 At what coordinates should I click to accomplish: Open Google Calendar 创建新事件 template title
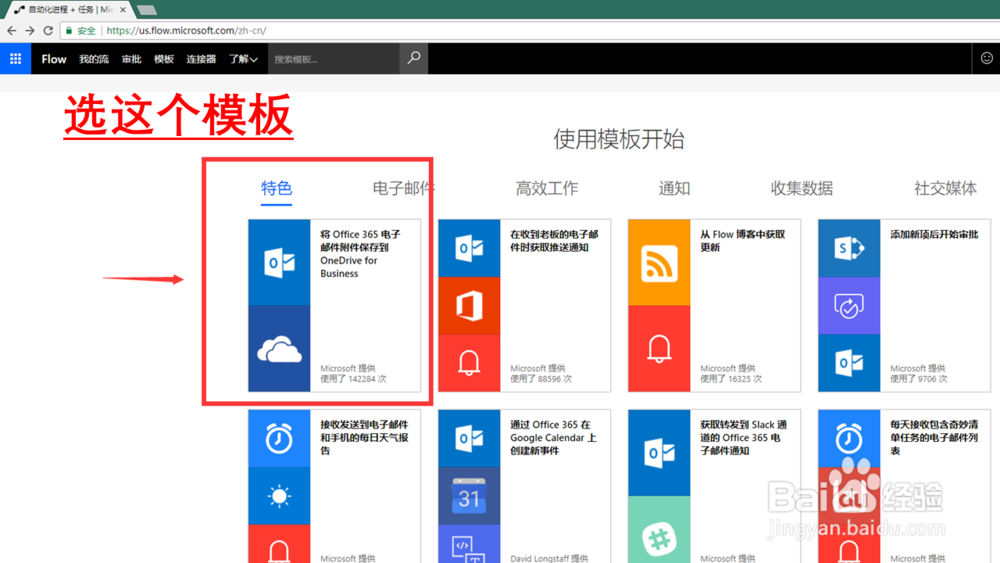tap(553, 437)
